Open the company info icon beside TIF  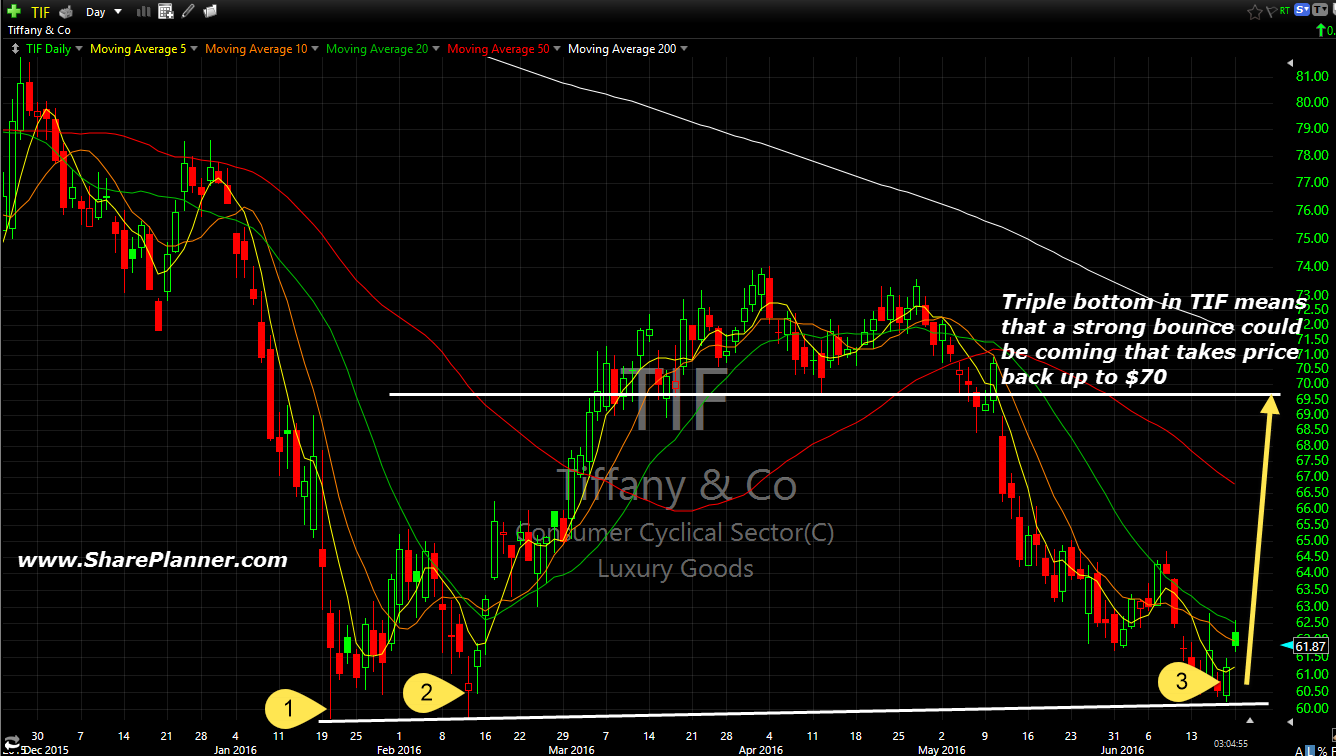[x=66, y=12]
